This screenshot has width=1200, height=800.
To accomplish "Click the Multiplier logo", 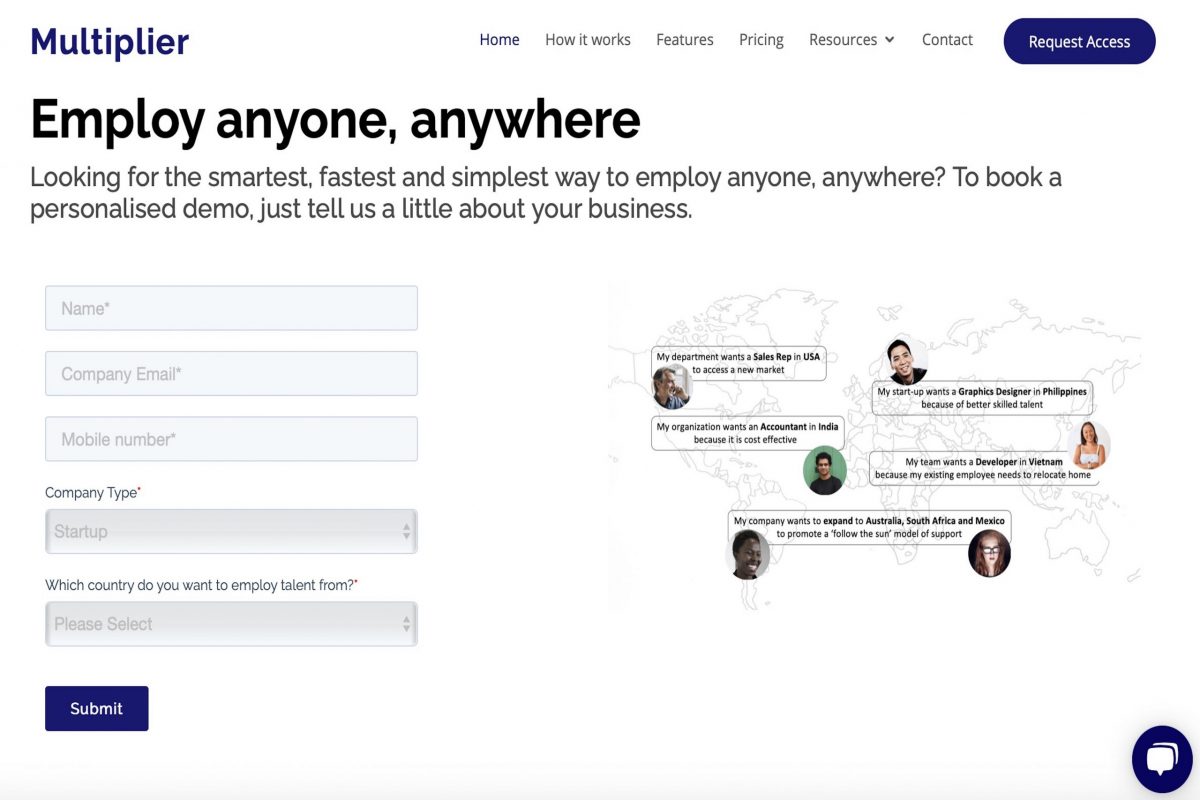I will [x=110, y=42].
